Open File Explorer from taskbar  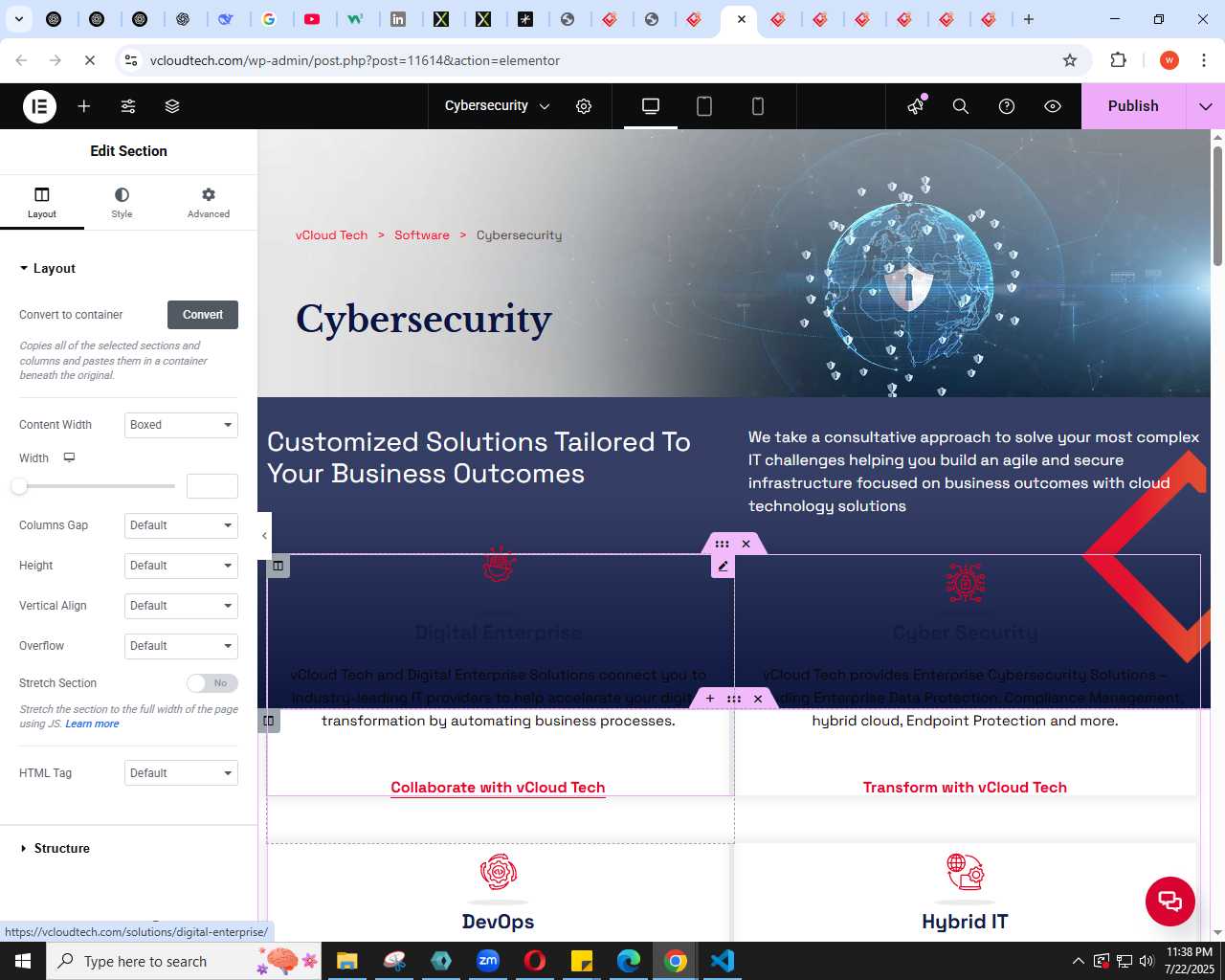tap(346, 961)
